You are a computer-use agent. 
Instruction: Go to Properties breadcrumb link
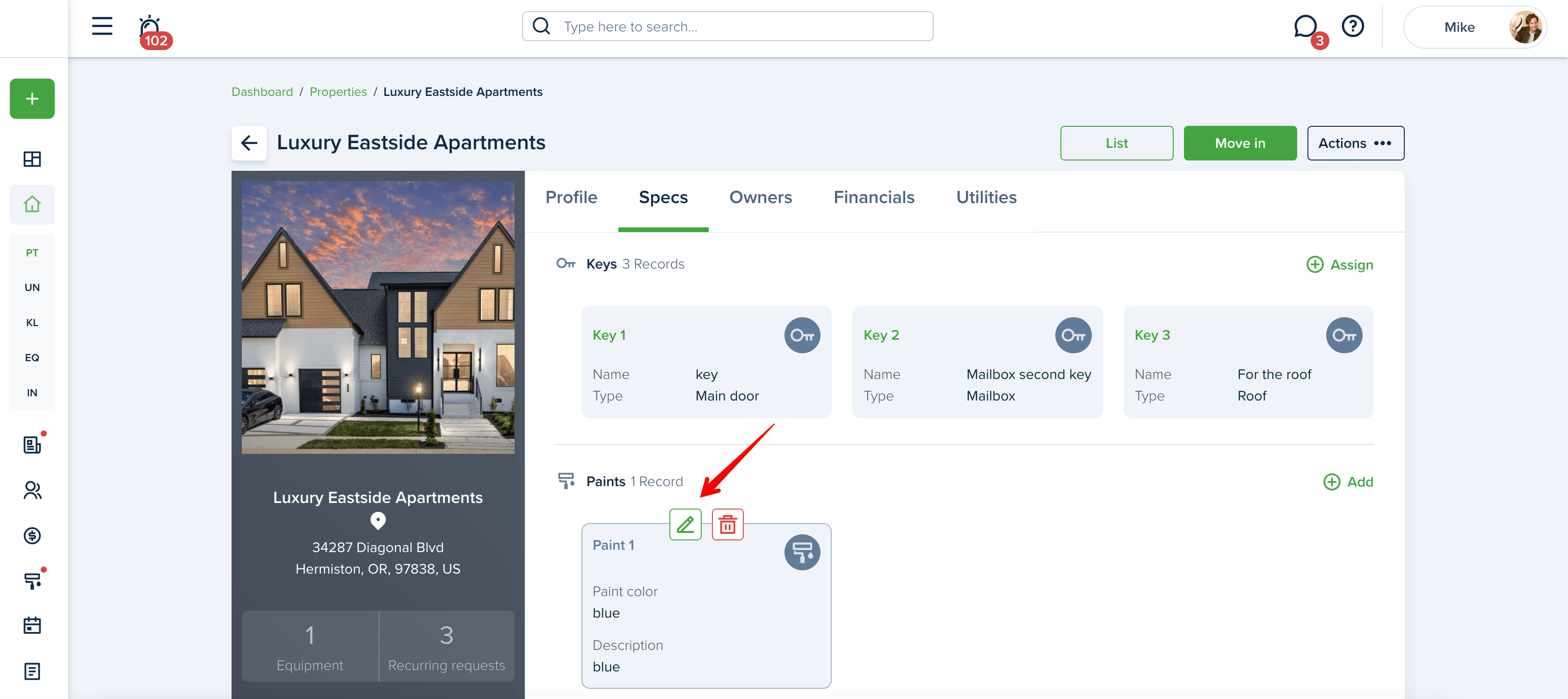tap(338, 92)
